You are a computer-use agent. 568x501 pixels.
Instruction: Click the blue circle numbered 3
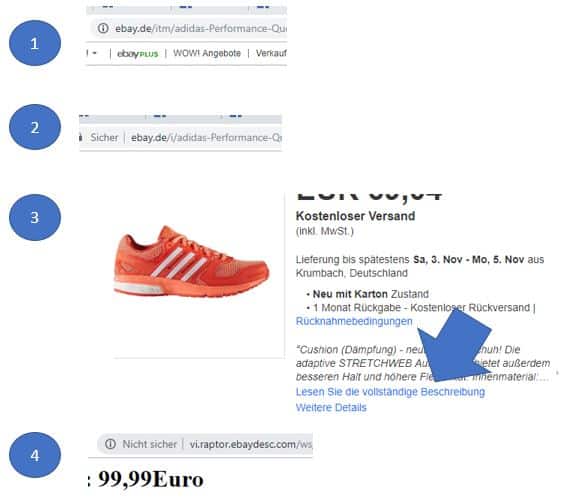tap(35, 217)
